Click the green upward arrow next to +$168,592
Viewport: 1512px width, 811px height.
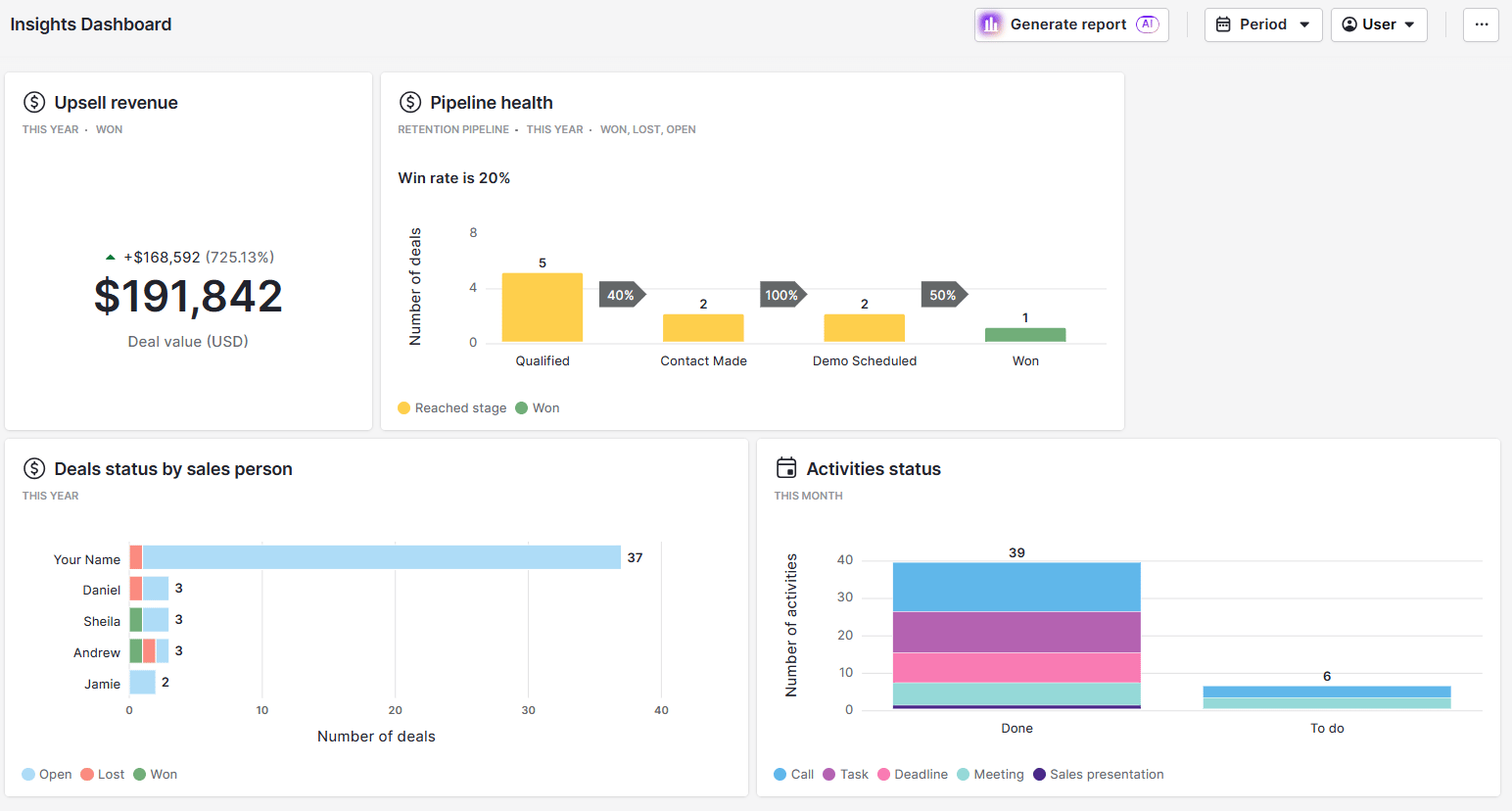[x=111, y=256]
